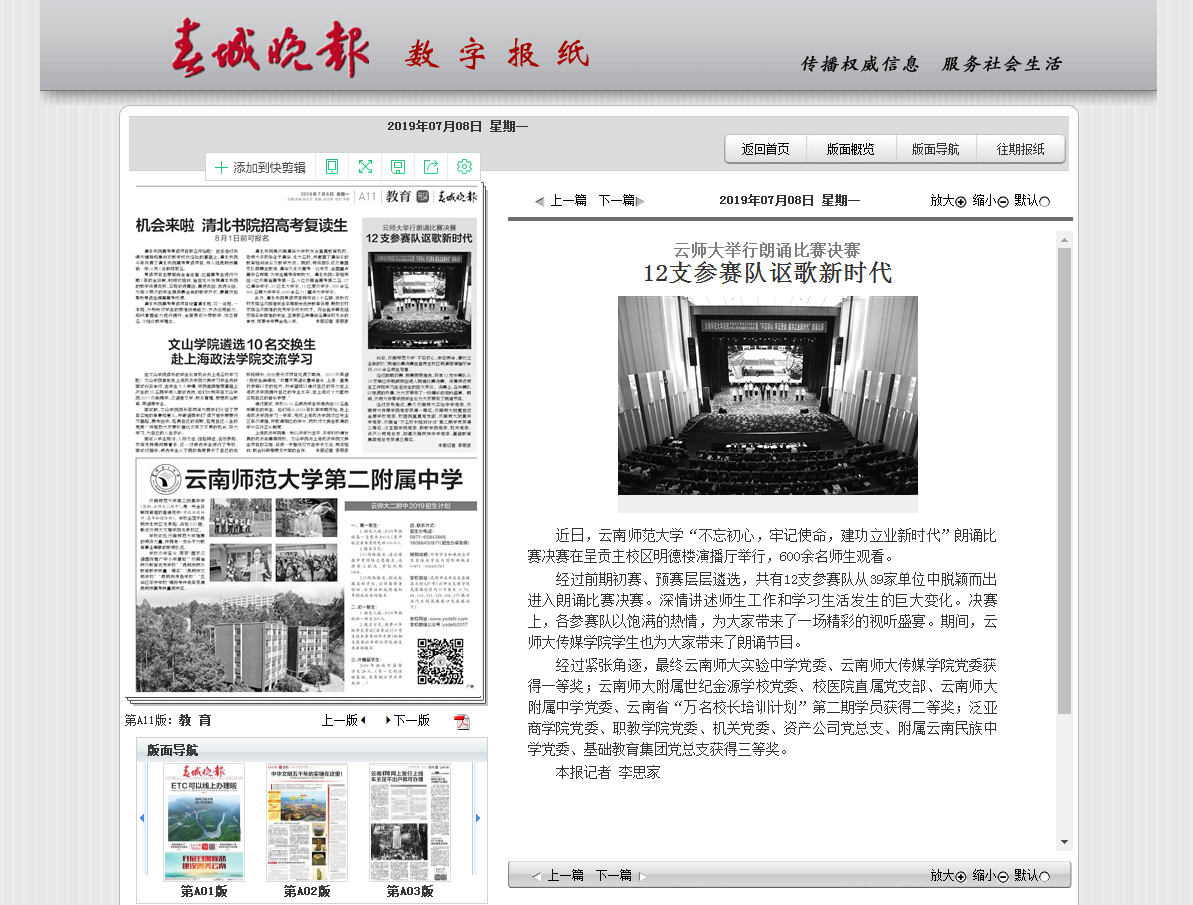Download page via red PDF icon
This screenshot has width=1193, height=905.
coord(462,721)
